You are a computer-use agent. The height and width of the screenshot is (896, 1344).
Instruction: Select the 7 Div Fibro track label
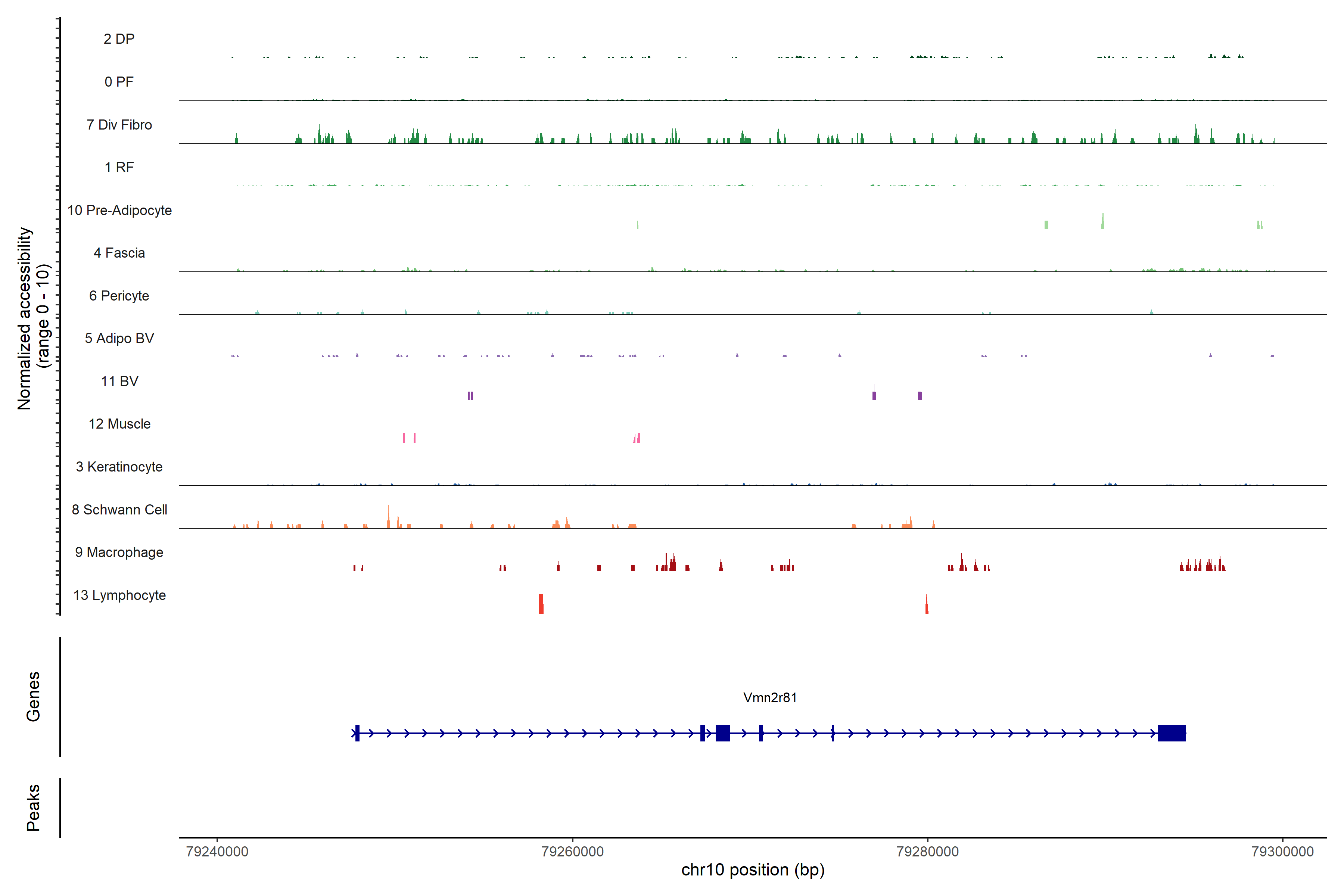[119, 125]
